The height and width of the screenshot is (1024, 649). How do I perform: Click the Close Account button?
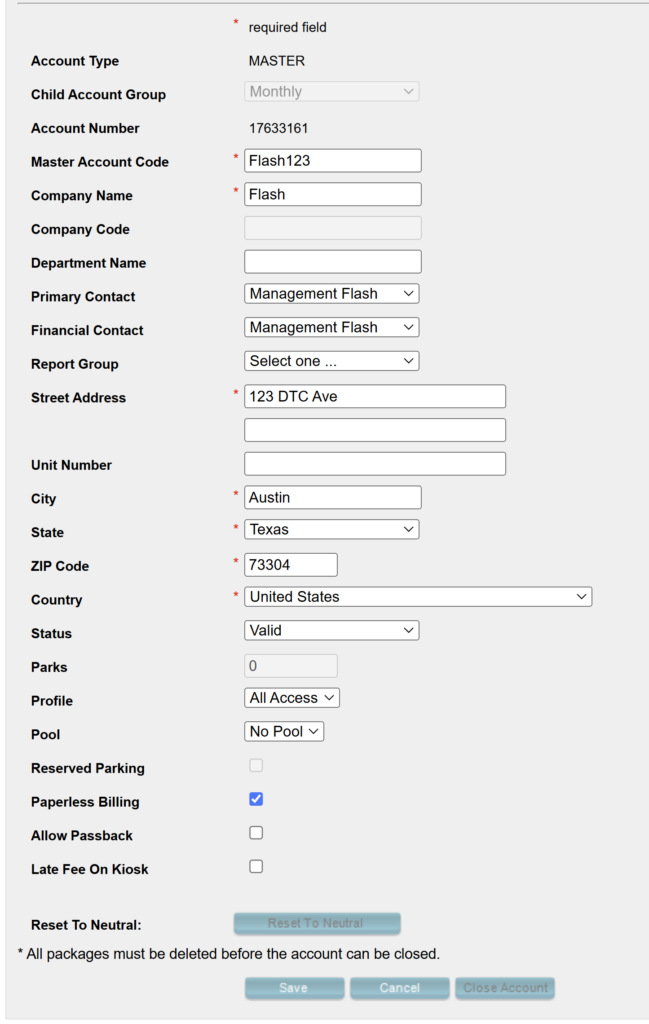[505, 988]
